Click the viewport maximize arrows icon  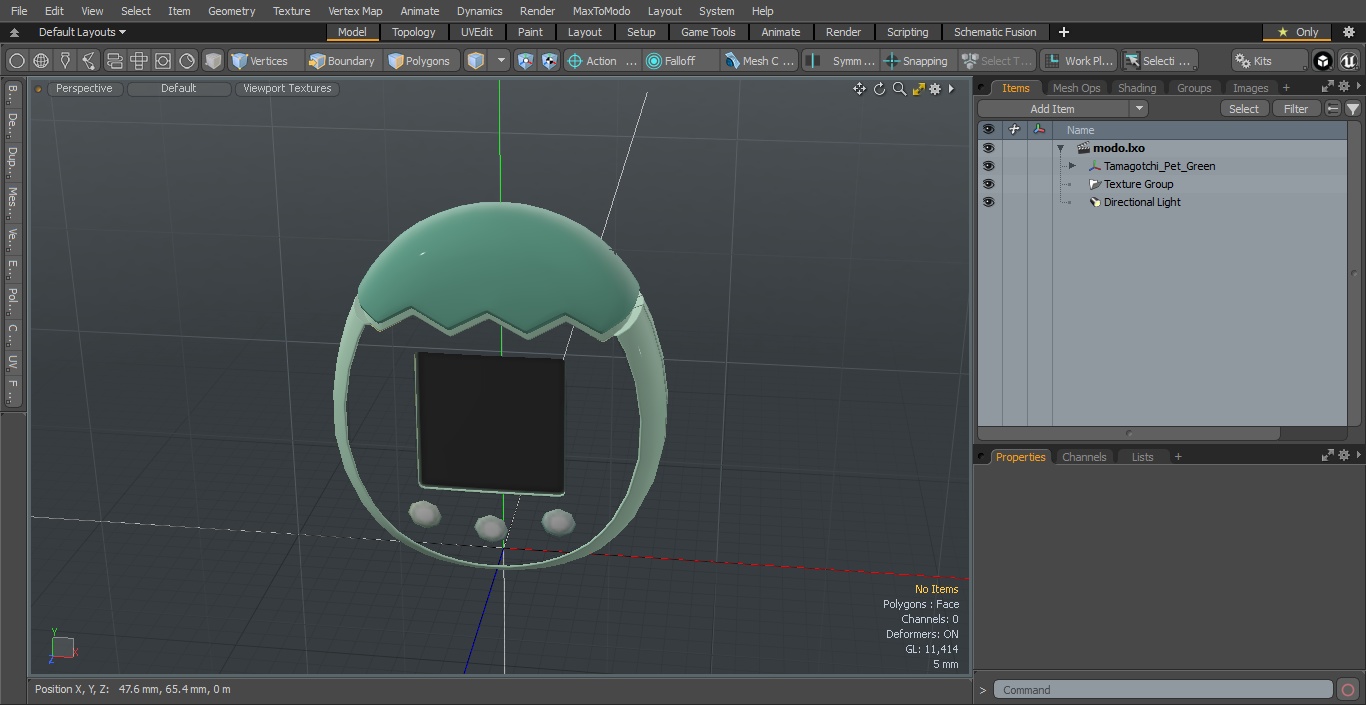click(x=918, y=89)
